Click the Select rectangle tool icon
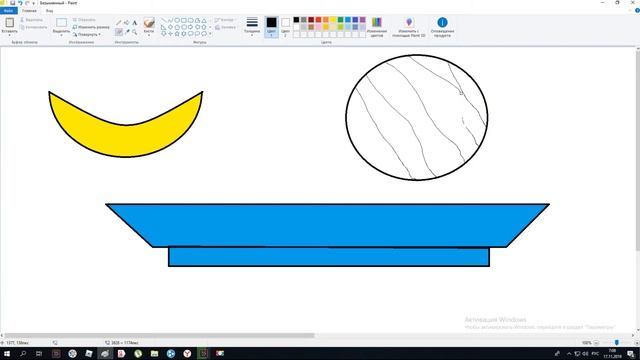Image resolution: width=640 pixels, height=360 pixels. coord(62,23)
